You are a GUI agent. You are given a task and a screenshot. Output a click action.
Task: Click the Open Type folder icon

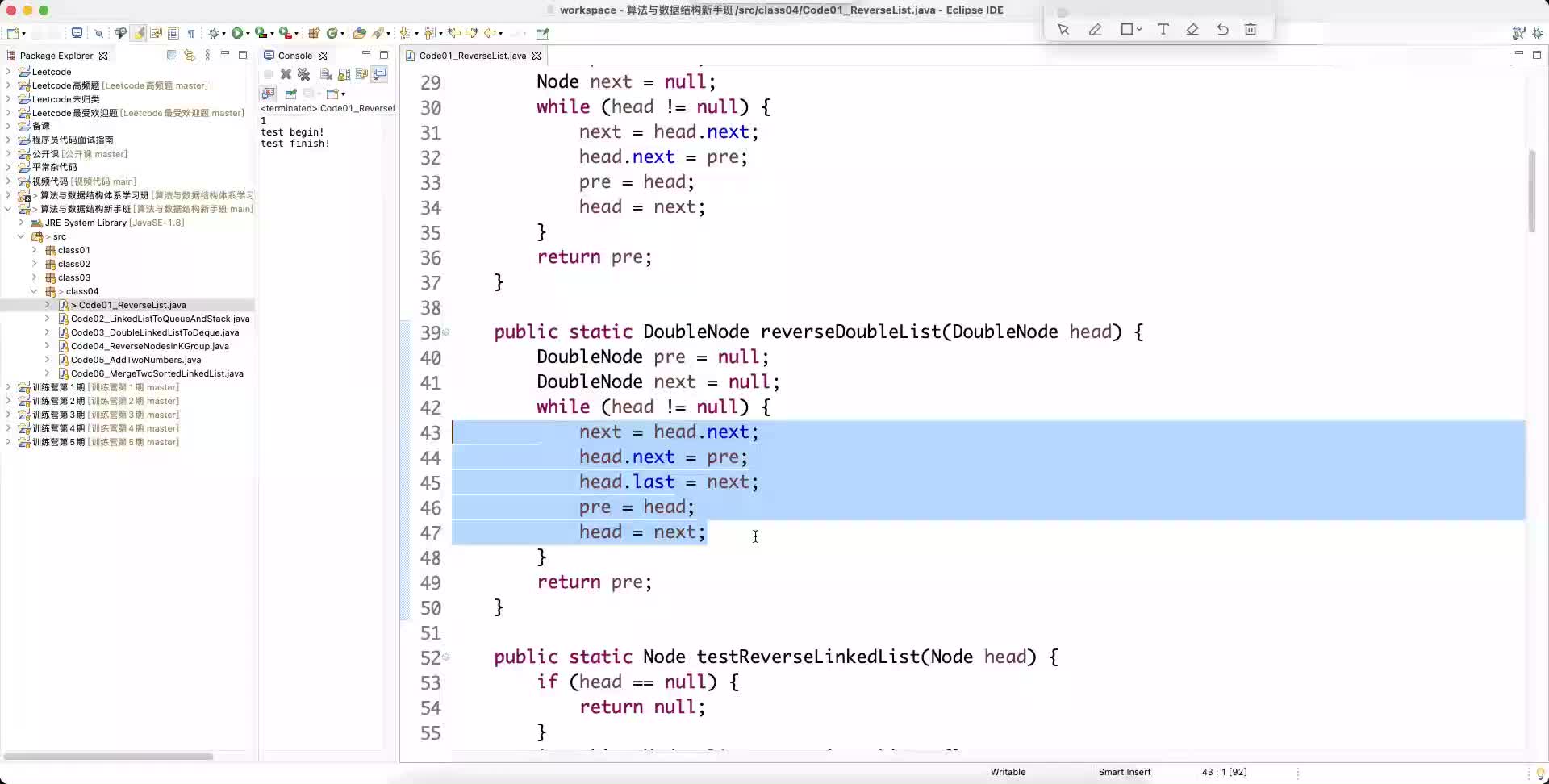point(359,33)
